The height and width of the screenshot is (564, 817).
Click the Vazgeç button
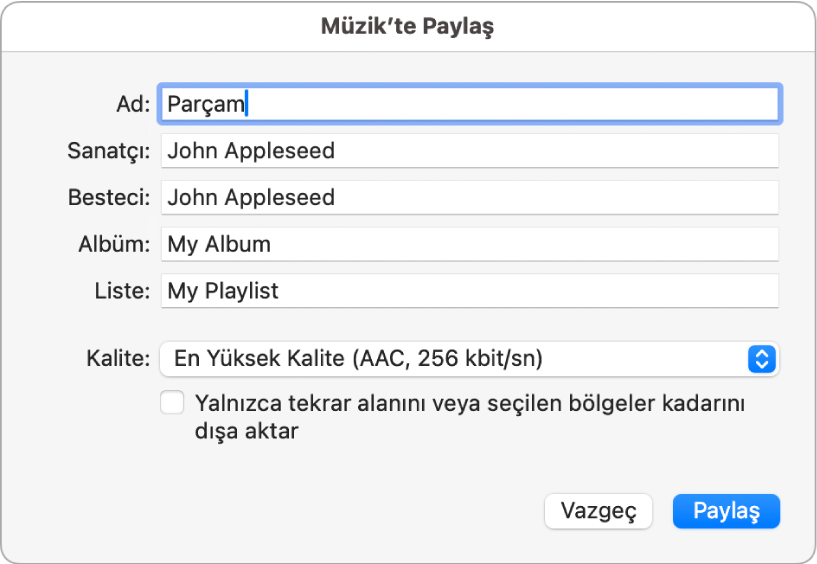tap(598, 511)
